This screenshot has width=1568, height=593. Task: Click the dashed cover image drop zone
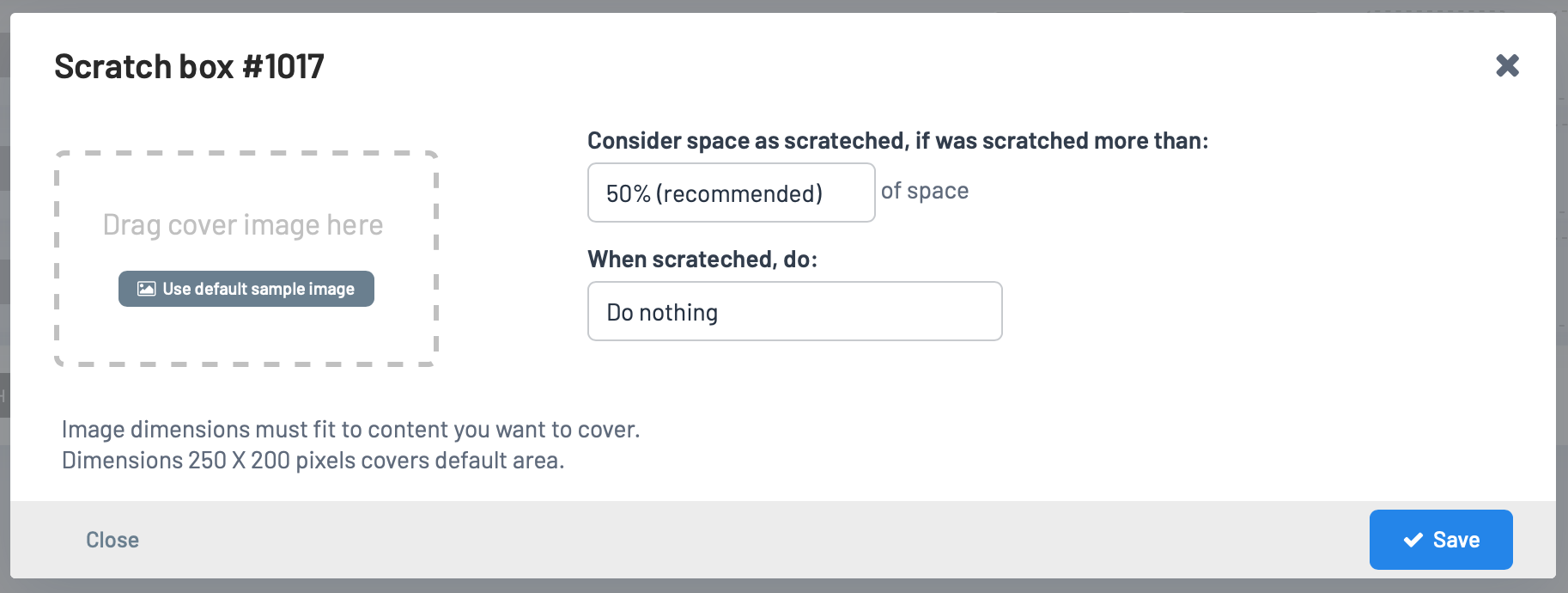[246, 259]
